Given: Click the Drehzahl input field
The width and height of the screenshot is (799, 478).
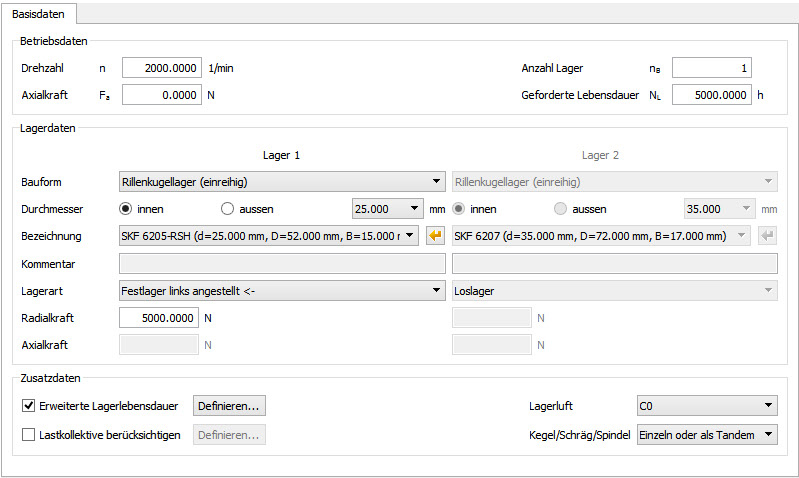Looking at the screenshot, I should point(162,68).
